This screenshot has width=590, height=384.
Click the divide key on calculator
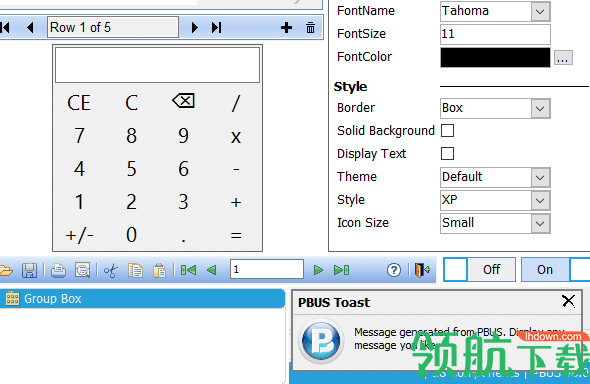(236, 103)
